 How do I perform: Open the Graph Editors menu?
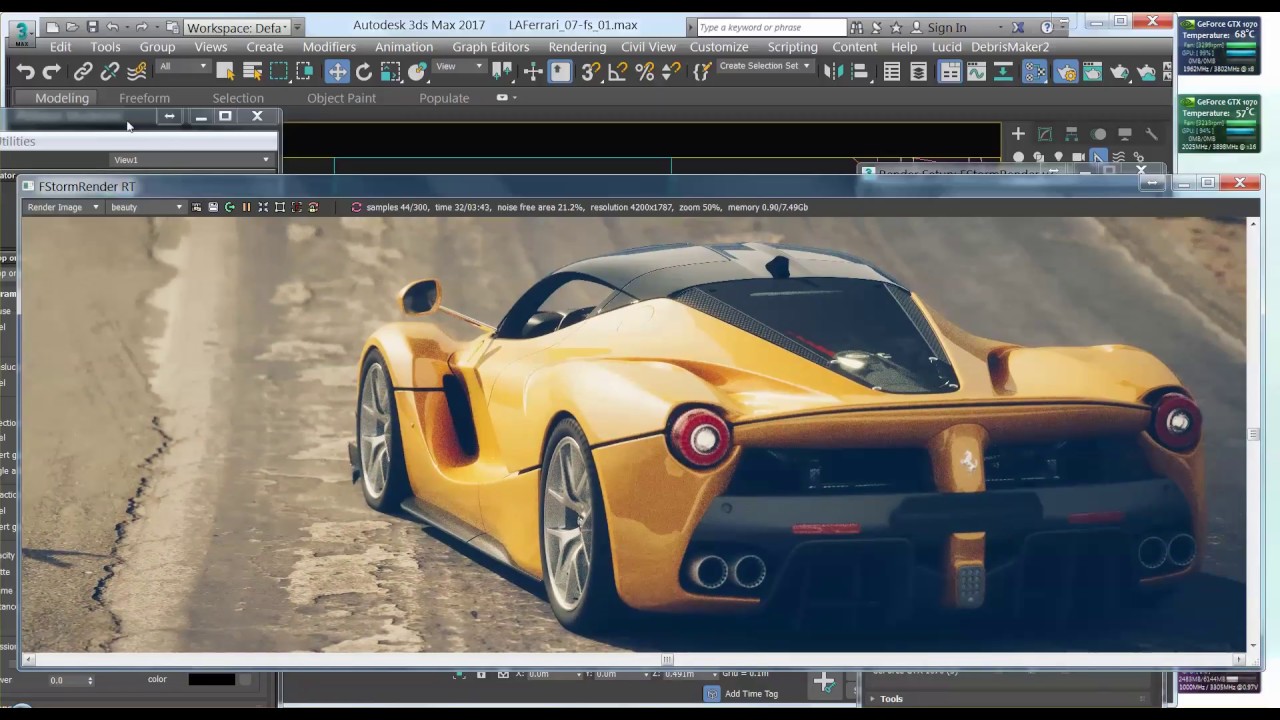[490, 47]
